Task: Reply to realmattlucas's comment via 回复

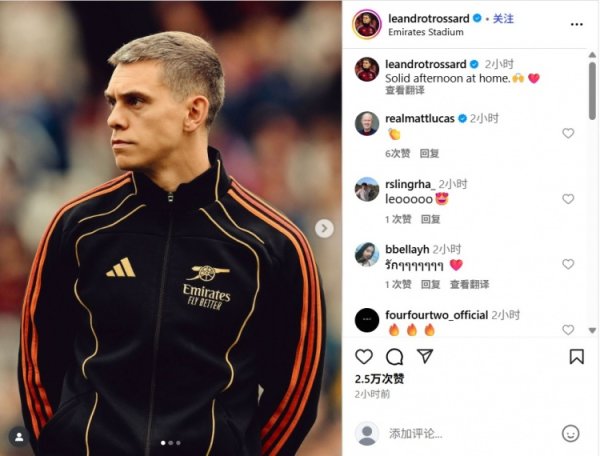Action: [x=429, y=153]
